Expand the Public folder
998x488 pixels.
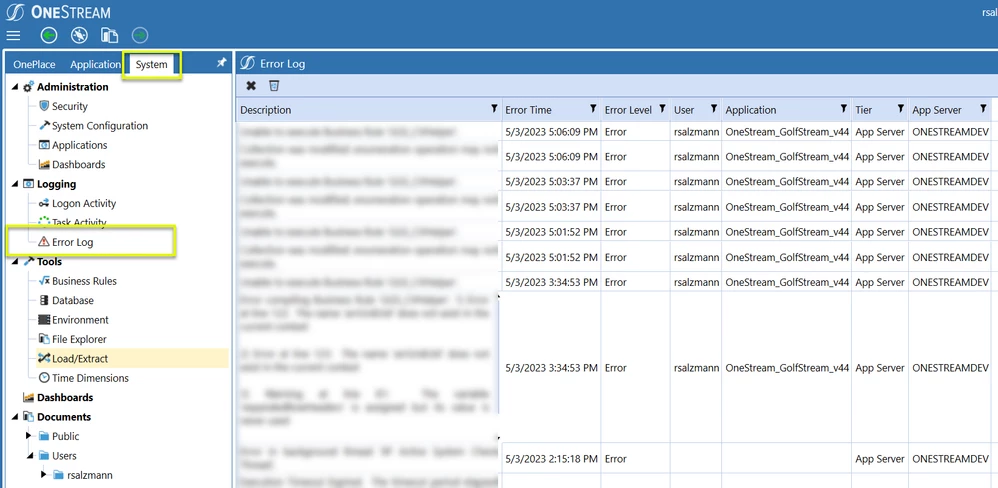(29, 436)
